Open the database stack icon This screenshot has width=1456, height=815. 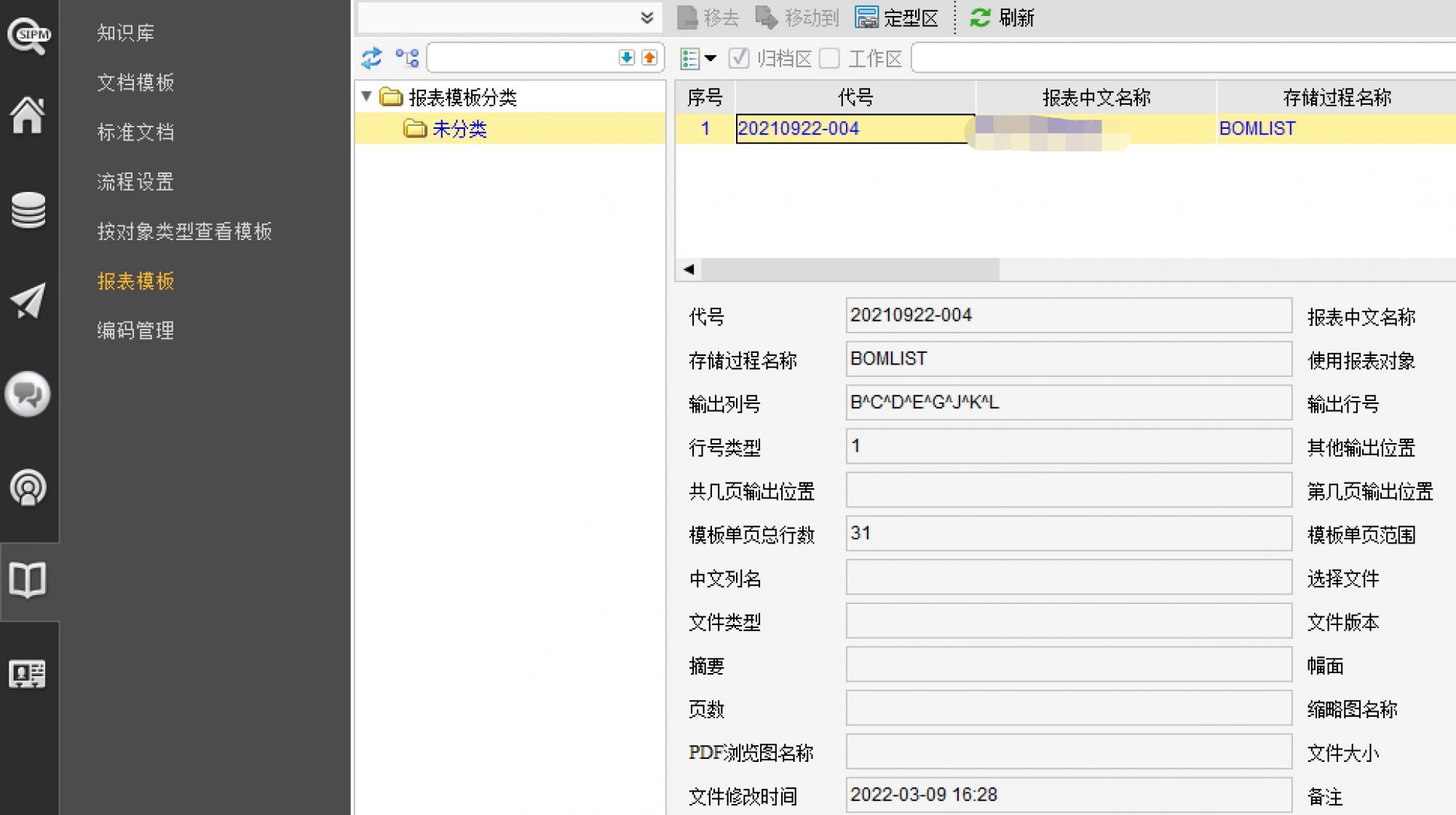pos(28,210)
